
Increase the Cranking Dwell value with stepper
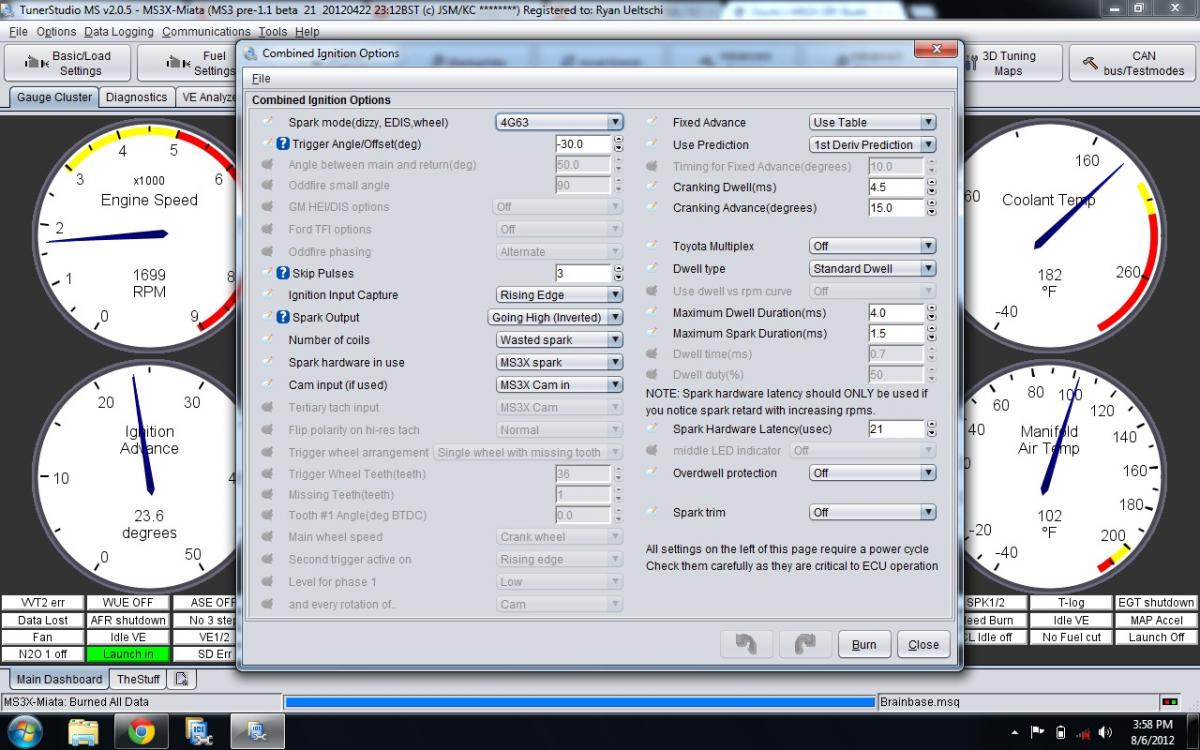click(932, 183)
